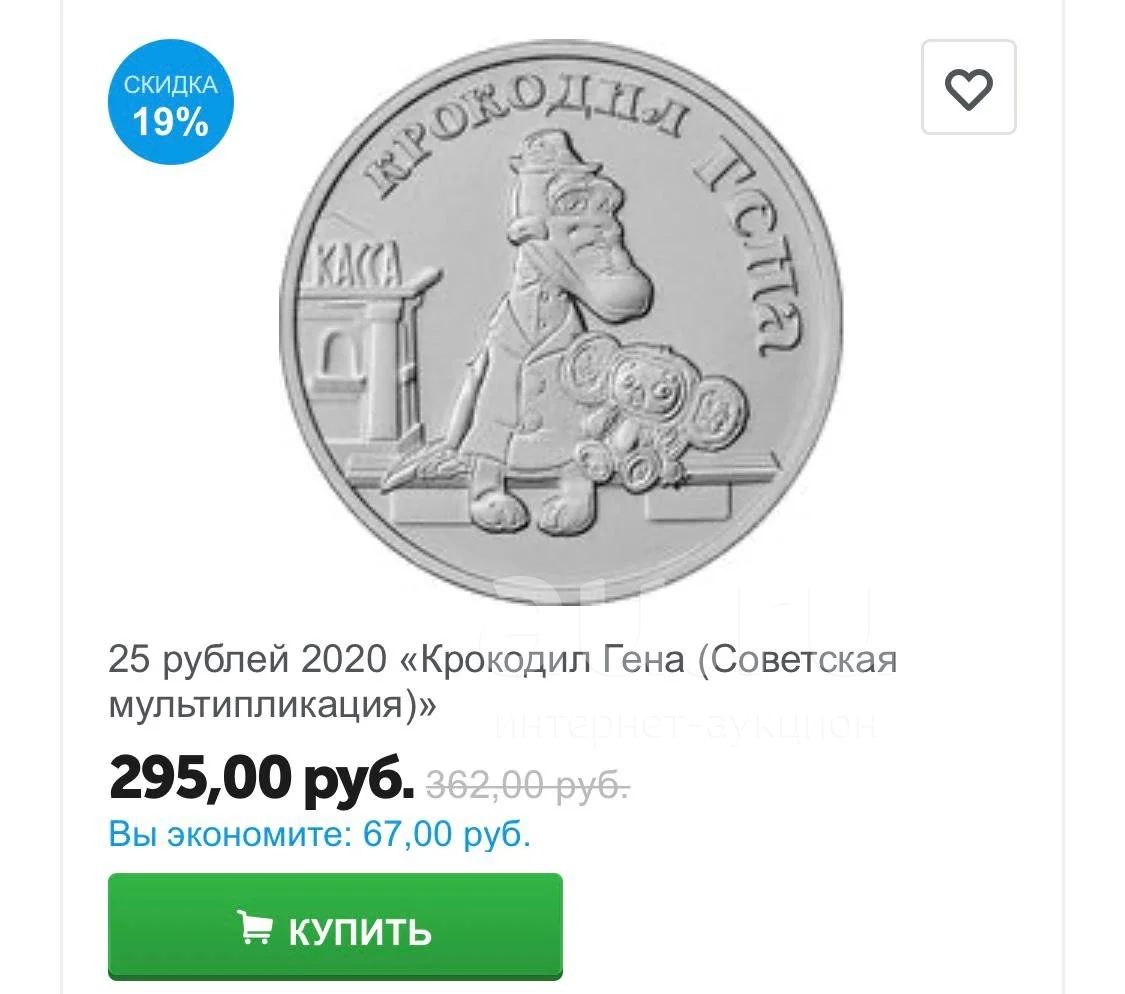1125x994 pixels.
Task: Click the мультипликация)» second line of the title
Action: 272,704
